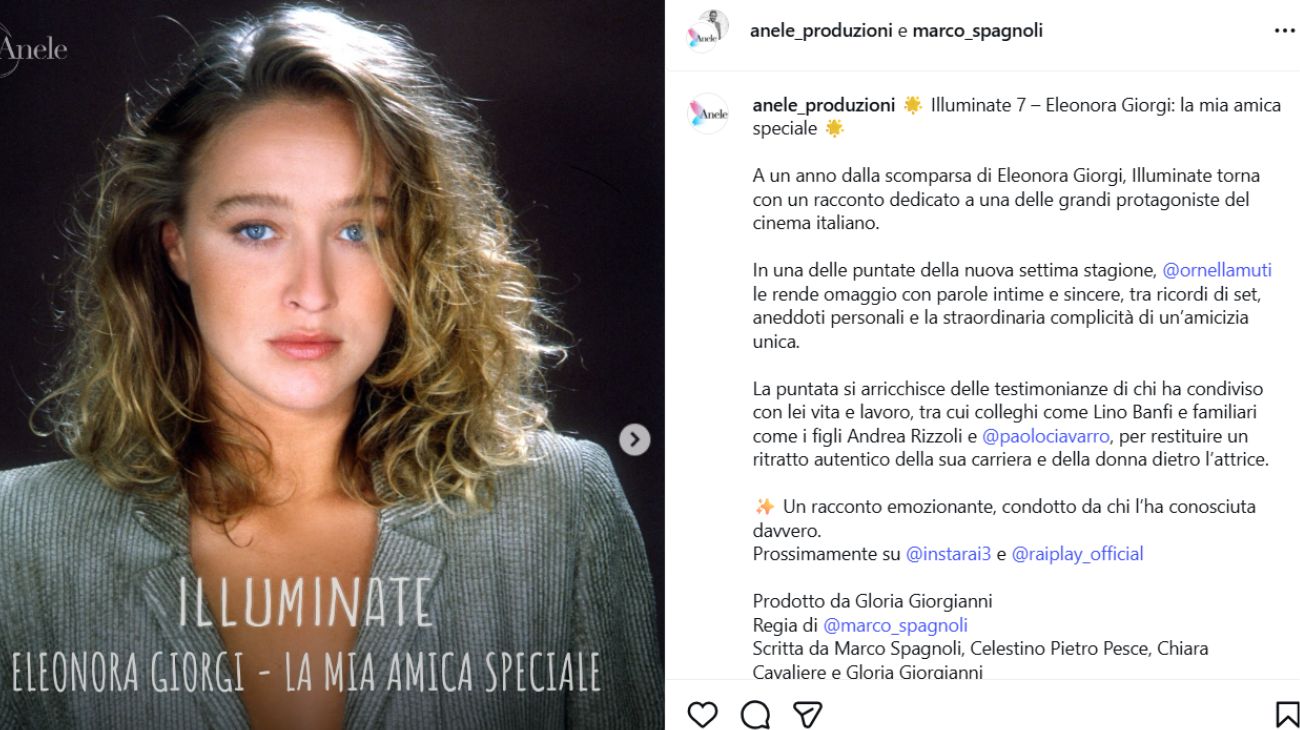Click the Eleonora Giorgi cover photo

[300, 300]
